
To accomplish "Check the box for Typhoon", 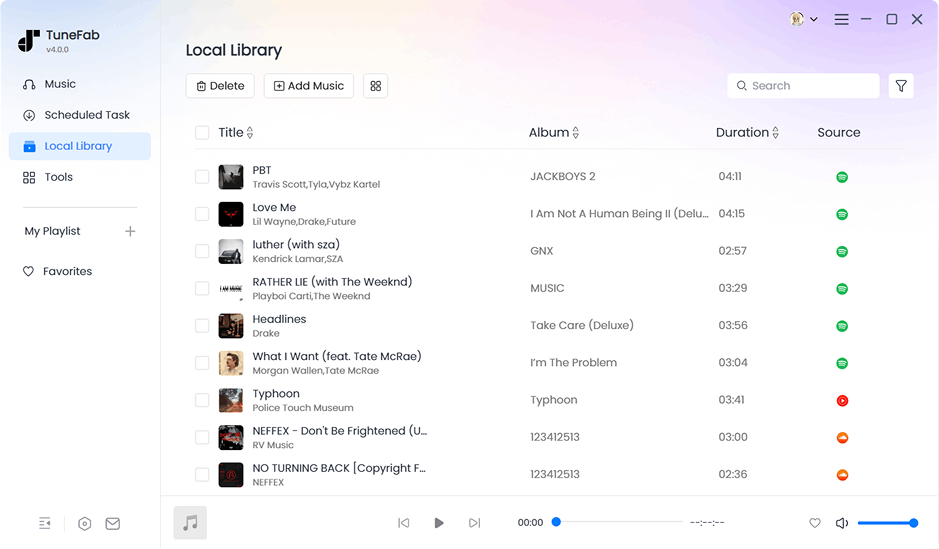I will [x=202, y=400].
